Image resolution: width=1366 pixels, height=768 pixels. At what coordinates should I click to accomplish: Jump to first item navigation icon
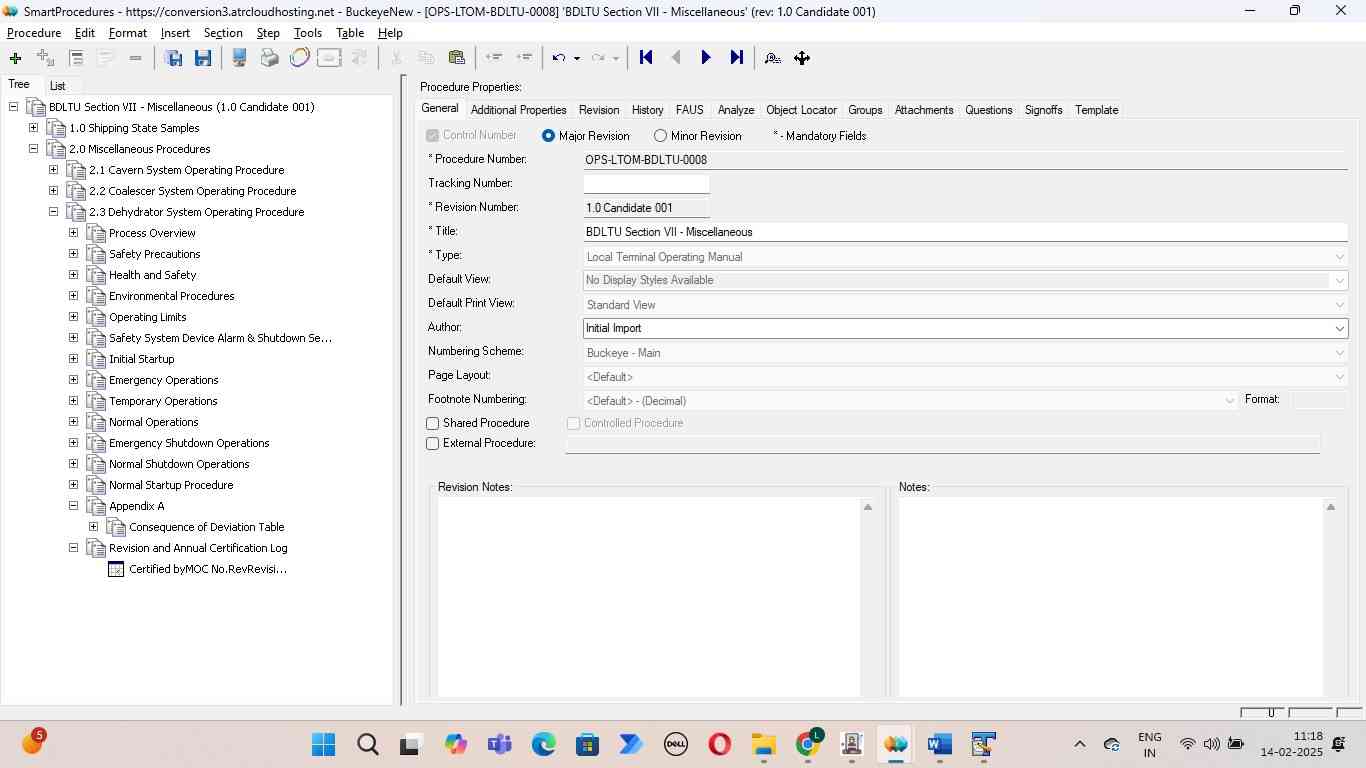[646, 58]
